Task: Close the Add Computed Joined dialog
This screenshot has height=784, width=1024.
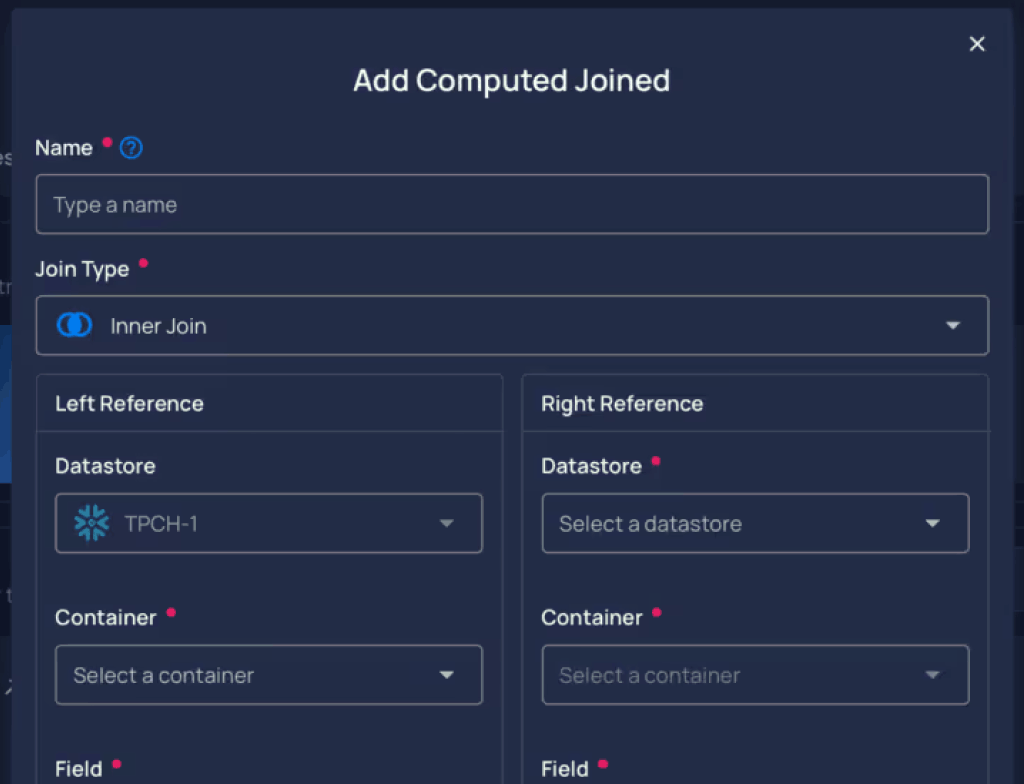Action: coord(977,44)
